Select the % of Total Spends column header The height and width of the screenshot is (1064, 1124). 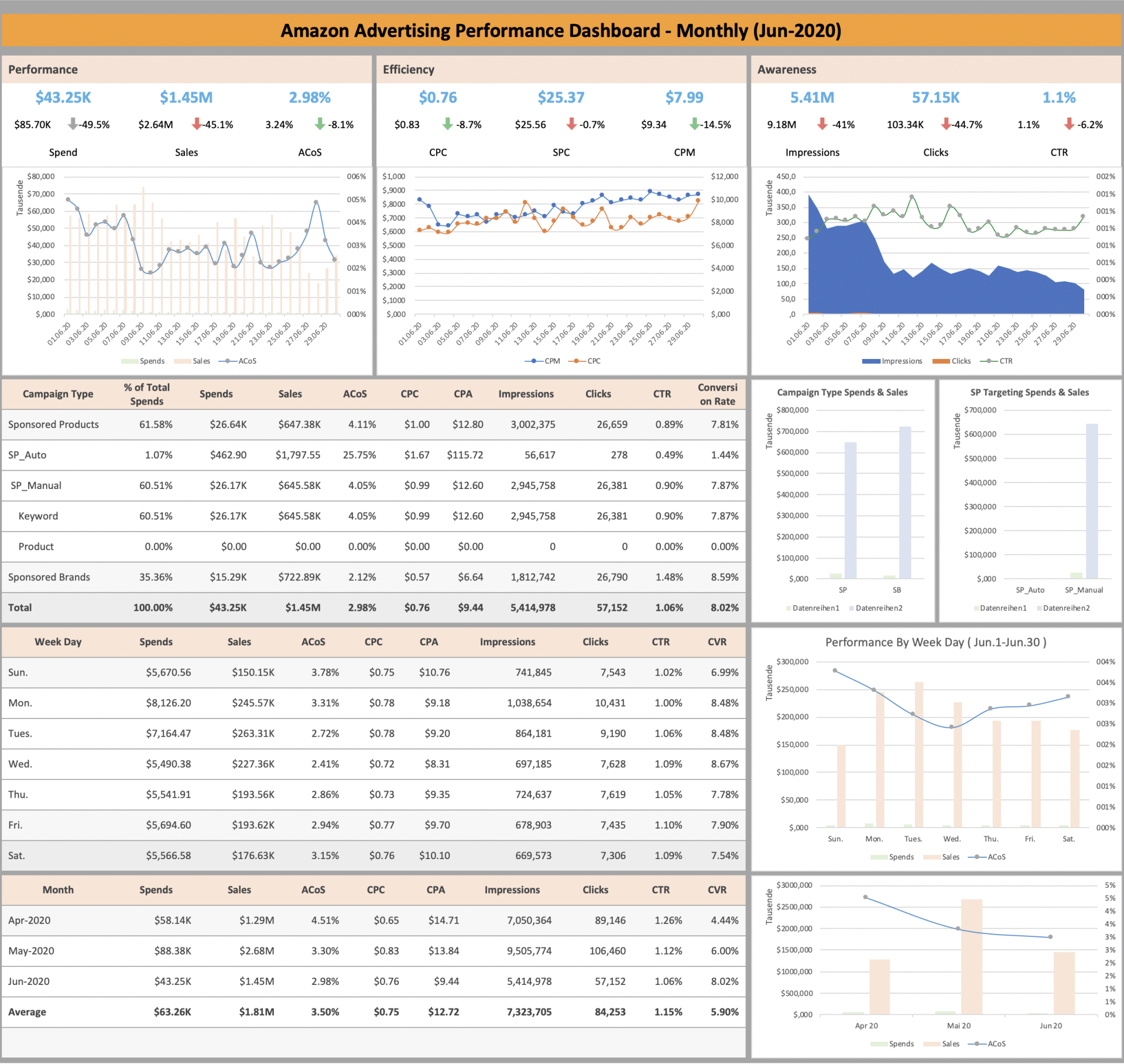pyautogui.click(x=147, y=394)
